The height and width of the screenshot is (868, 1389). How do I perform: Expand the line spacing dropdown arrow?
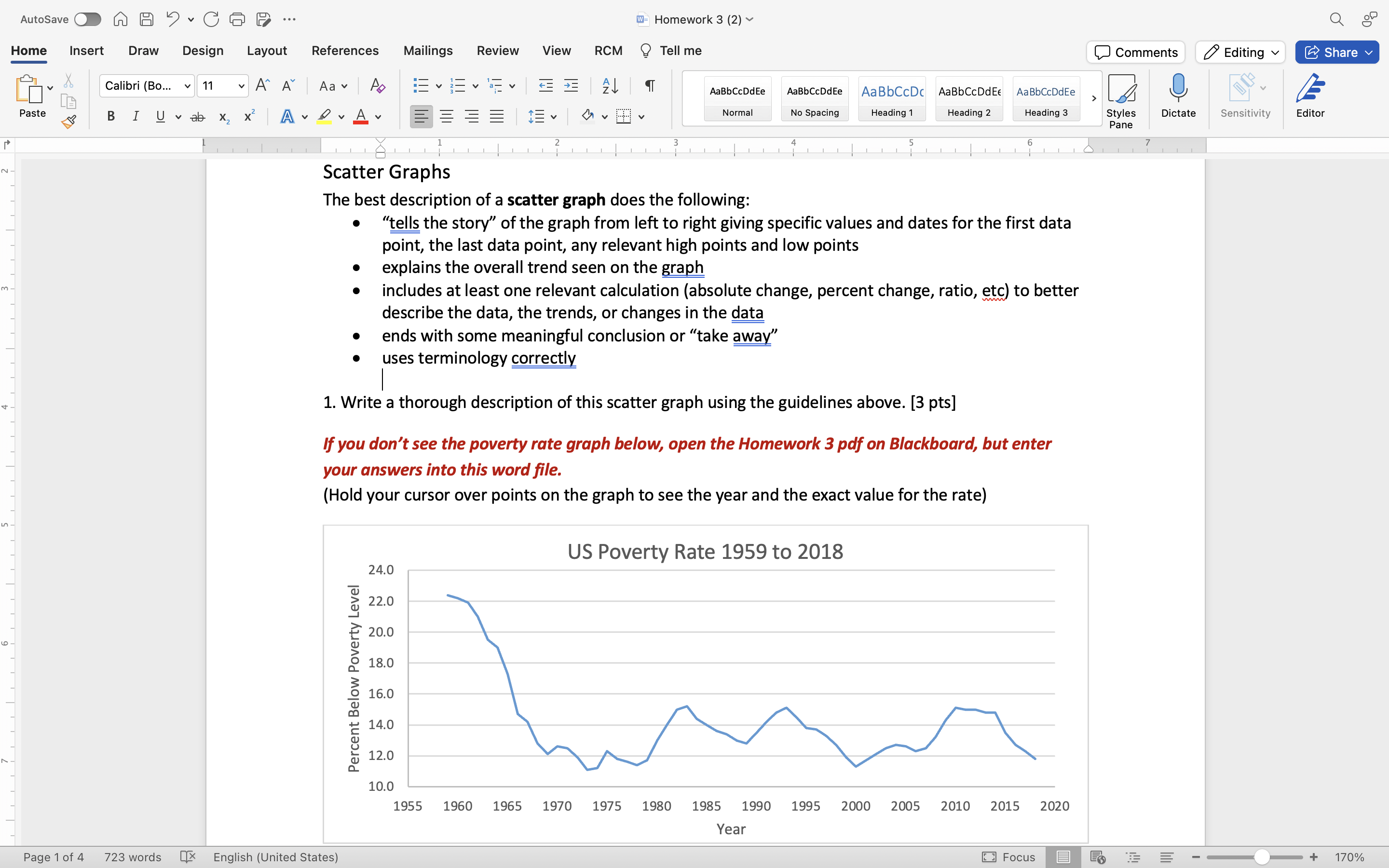[553, 117]
